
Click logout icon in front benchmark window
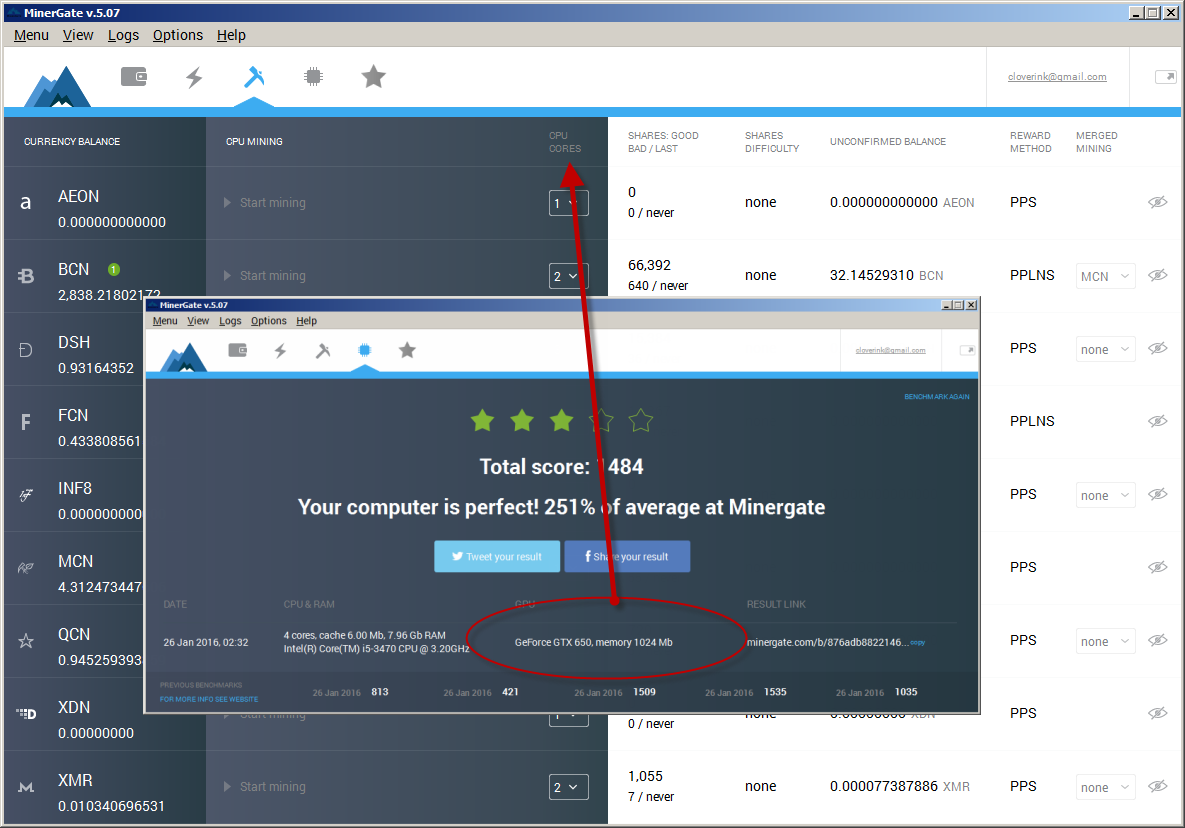[x=967, y=351]
